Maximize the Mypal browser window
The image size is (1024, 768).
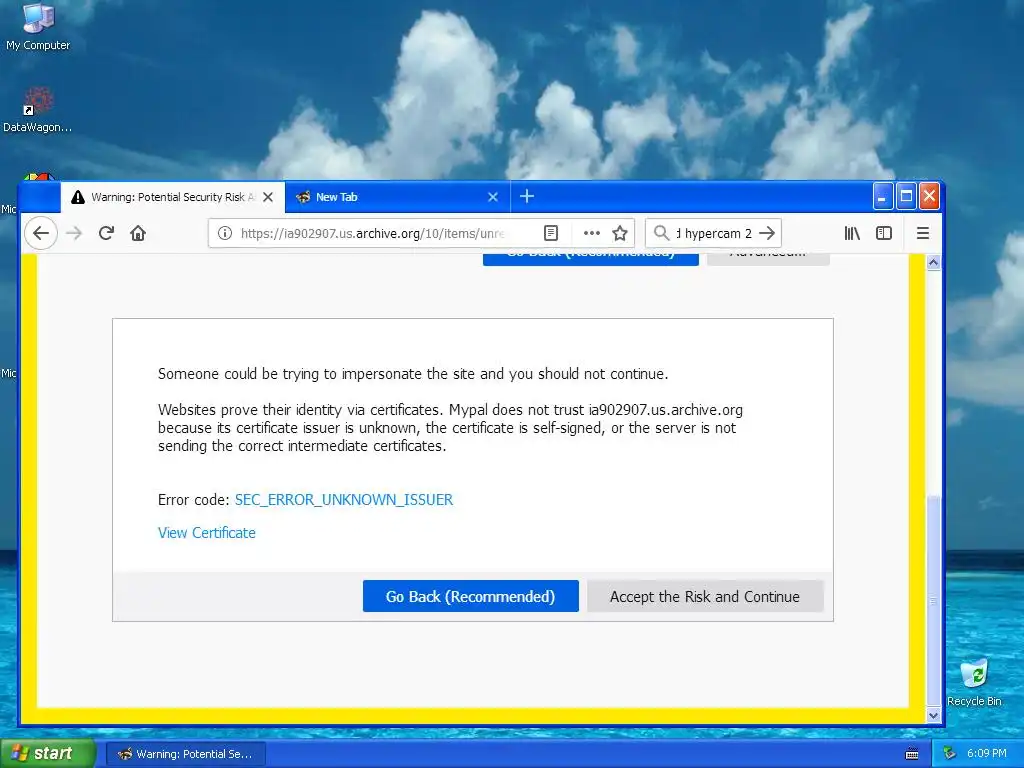(906, 197)
